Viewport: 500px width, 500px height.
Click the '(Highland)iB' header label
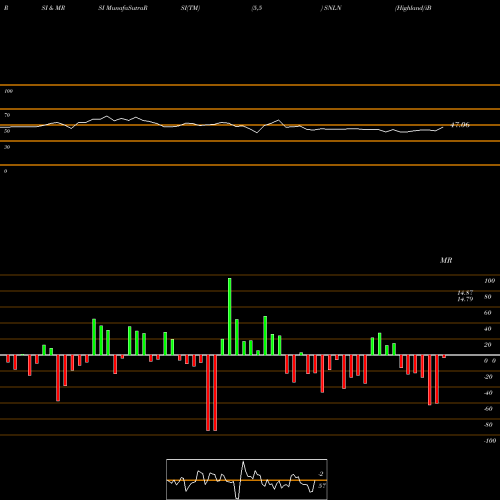(413, 8)
